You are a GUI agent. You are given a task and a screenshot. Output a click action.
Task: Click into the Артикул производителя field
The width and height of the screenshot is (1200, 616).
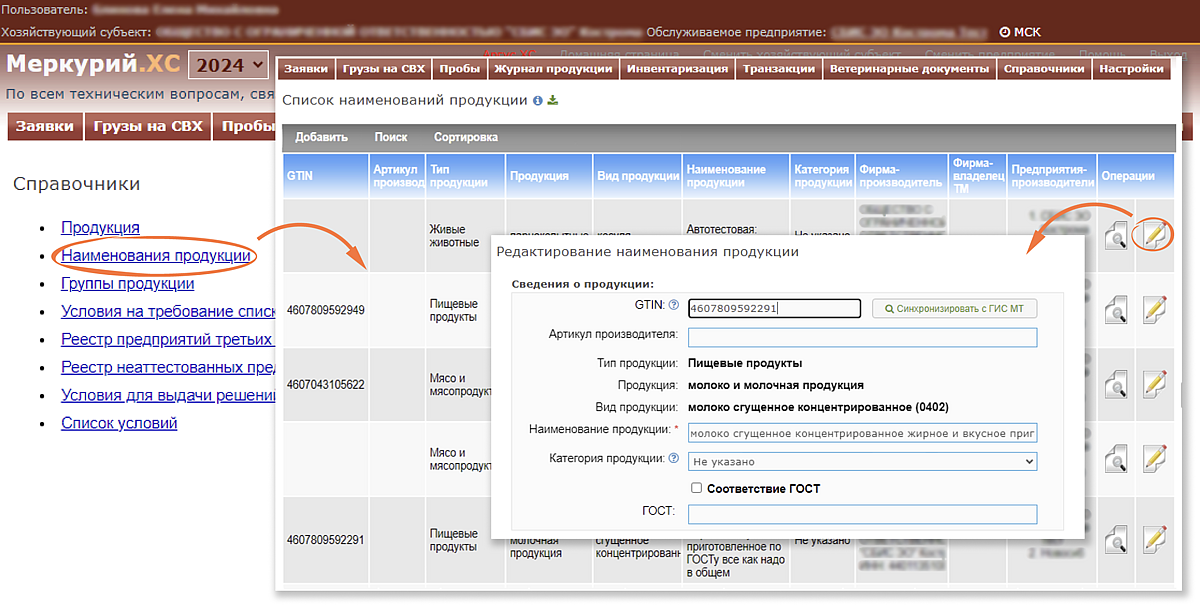[862, 337]
